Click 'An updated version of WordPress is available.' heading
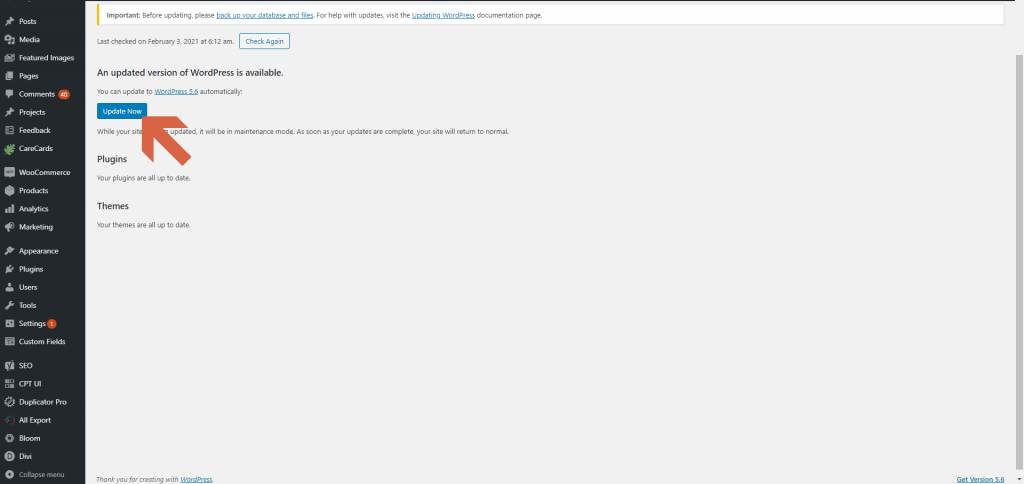Screen dimensions: 1024x484 [190, 73]
